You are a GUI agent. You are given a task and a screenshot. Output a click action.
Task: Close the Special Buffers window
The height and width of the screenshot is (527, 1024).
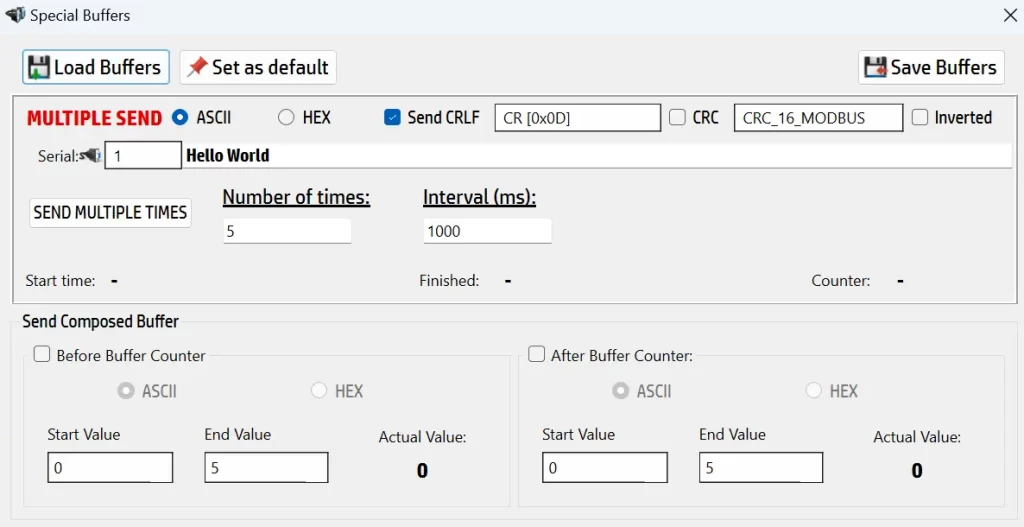[1010, 16]
